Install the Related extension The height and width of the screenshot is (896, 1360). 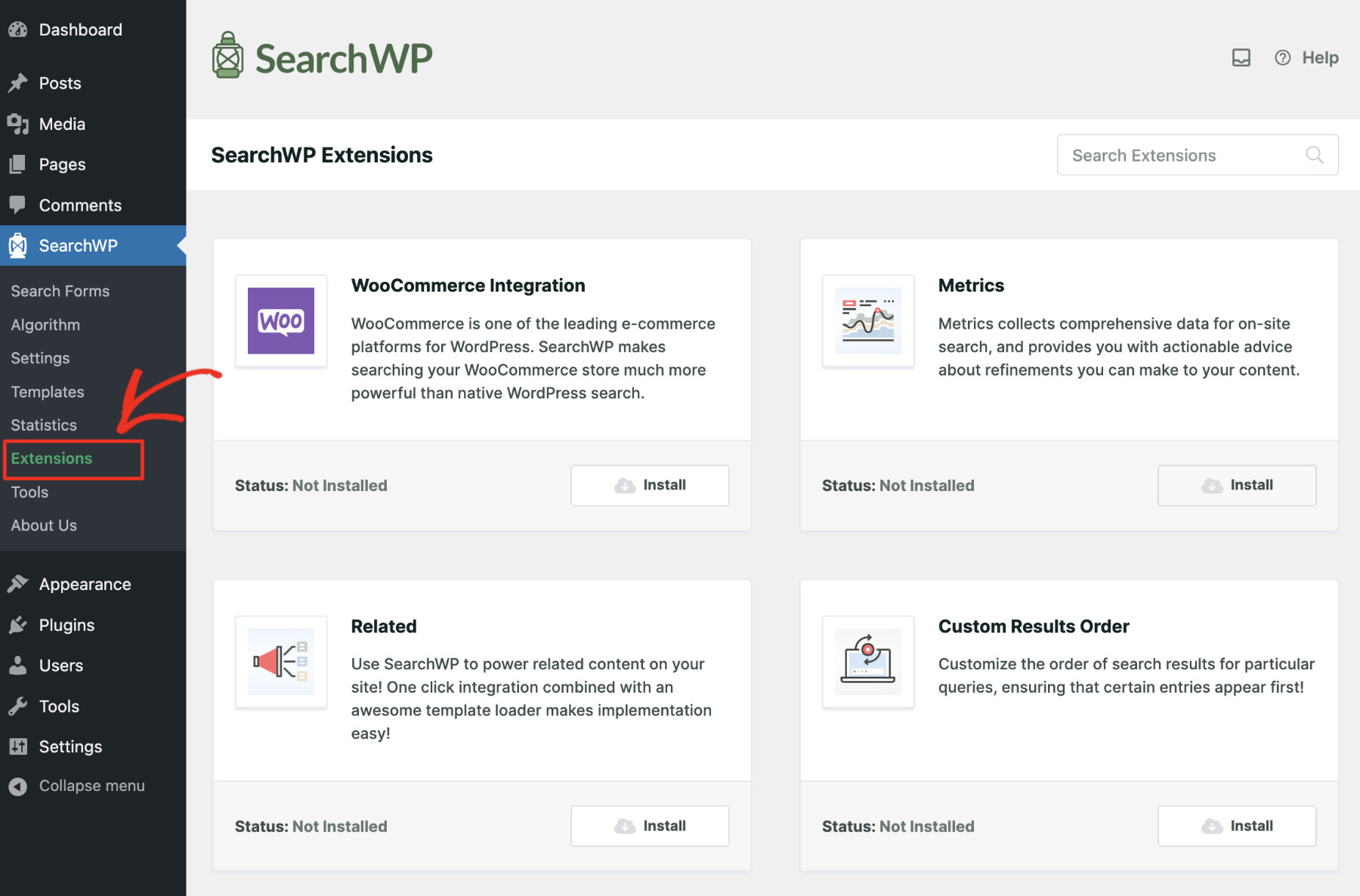(x=650, y=826)
